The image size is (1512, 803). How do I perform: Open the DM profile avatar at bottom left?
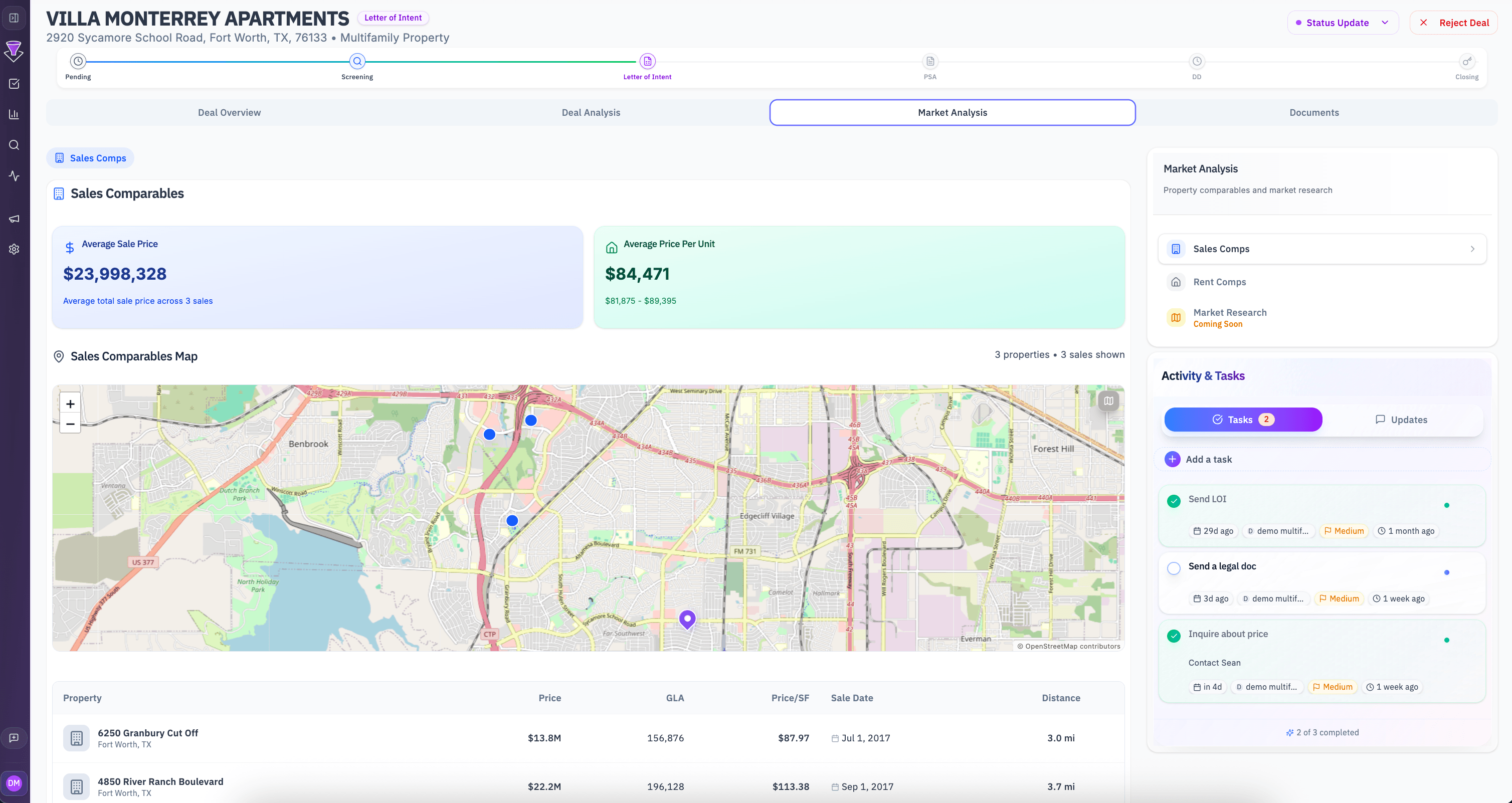click(x=15, y=783)
